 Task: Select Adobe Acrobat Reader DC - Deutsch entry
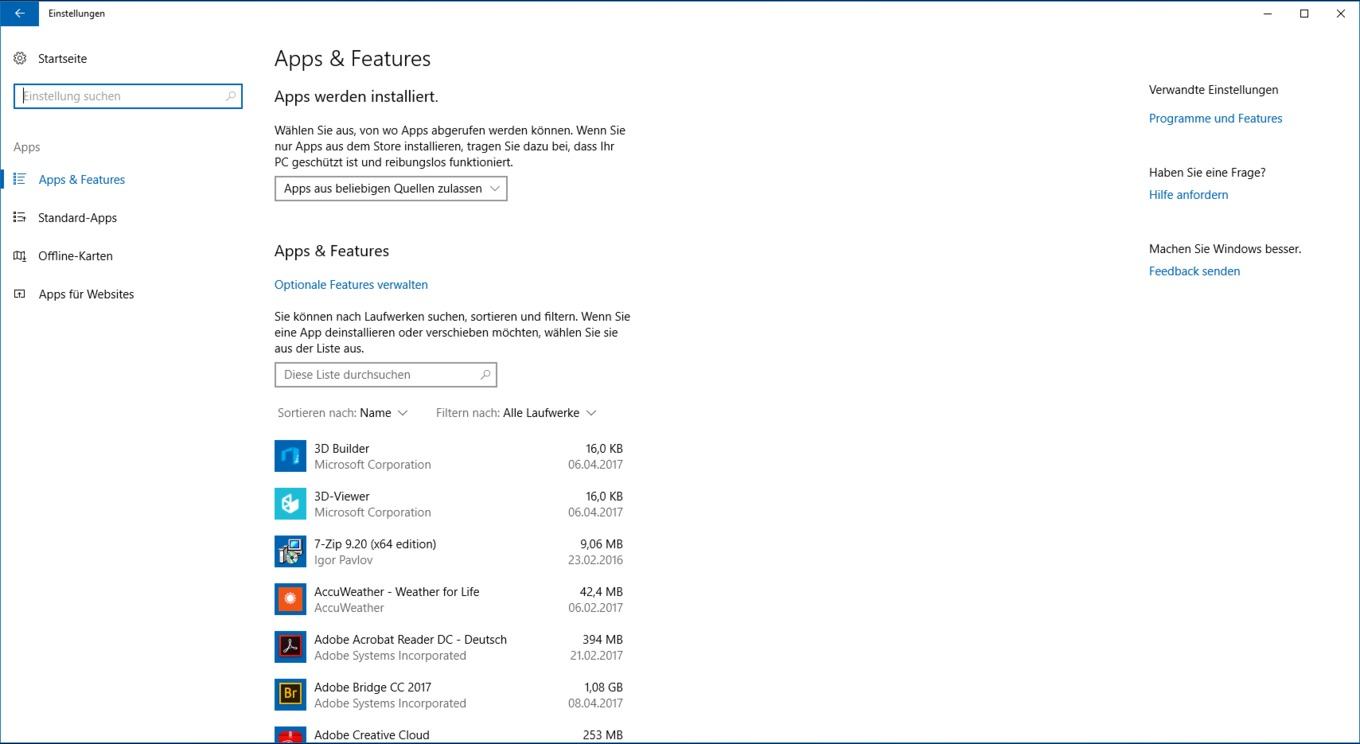tap(452, 647)
